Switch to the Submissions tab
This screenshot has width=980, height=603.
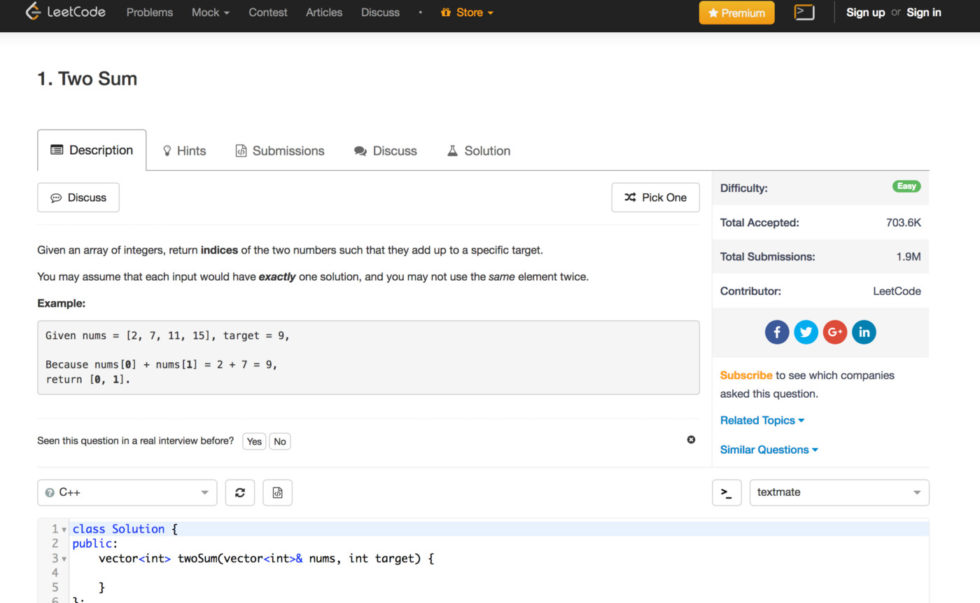(280, 151)
